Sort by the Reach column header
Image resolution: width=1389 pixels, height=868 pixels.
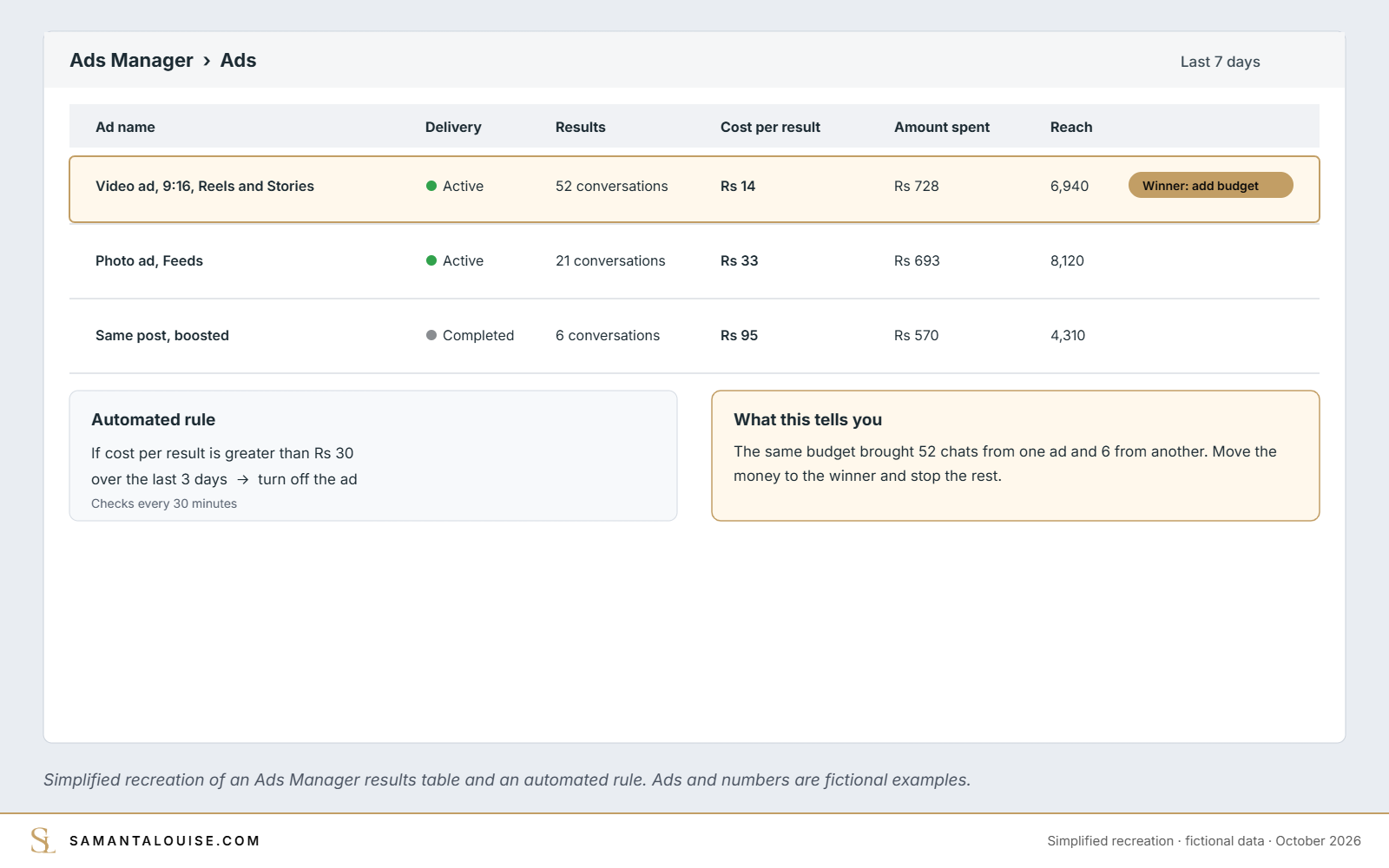pos(1071,128)
